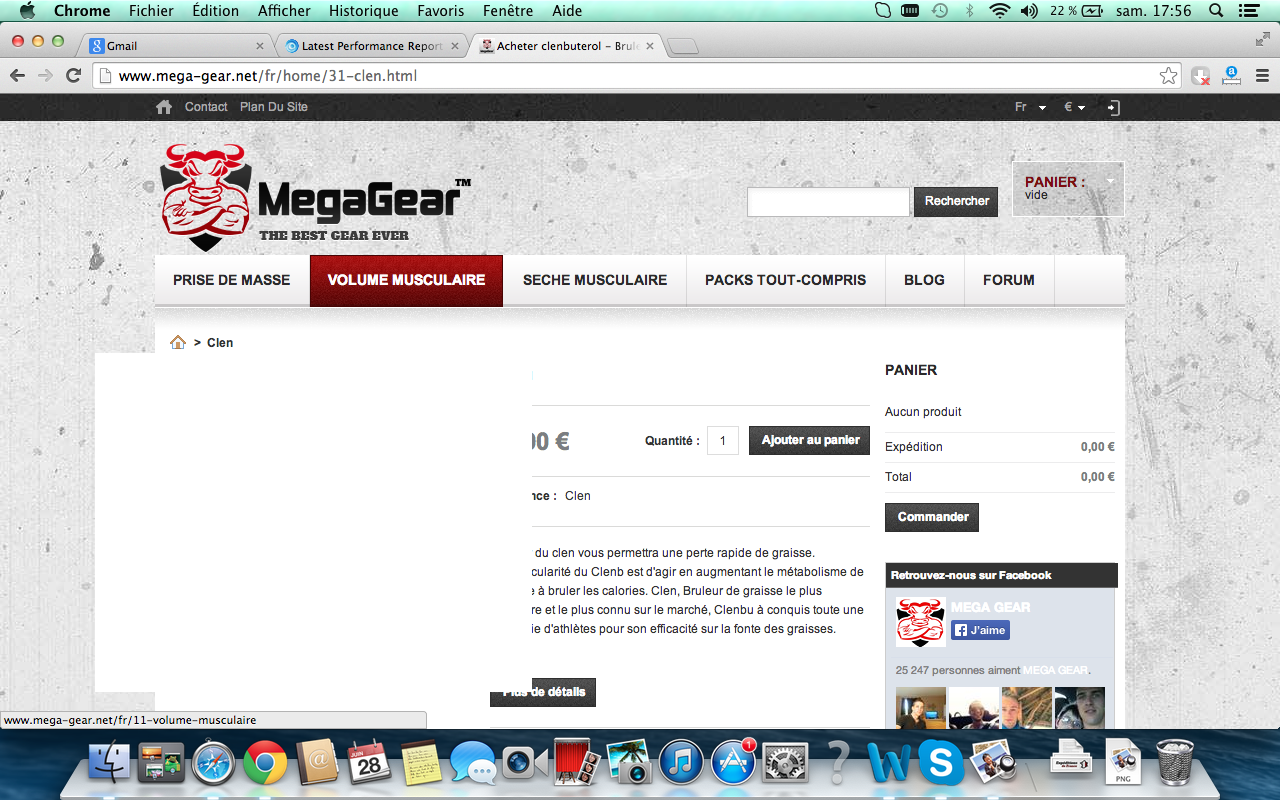Open FaceTime from the dock
1280x800 pixels.
pos(524,763)
